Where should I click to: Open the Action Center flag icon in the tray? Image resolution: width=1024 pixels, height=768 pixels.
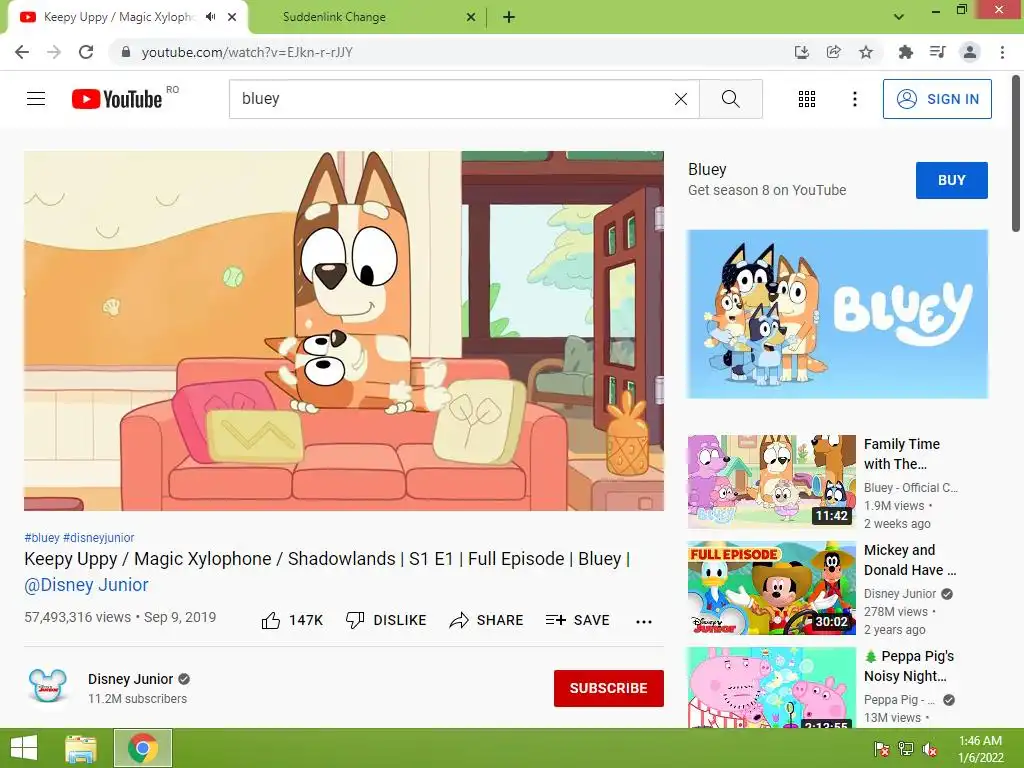(x=882, y=749)
